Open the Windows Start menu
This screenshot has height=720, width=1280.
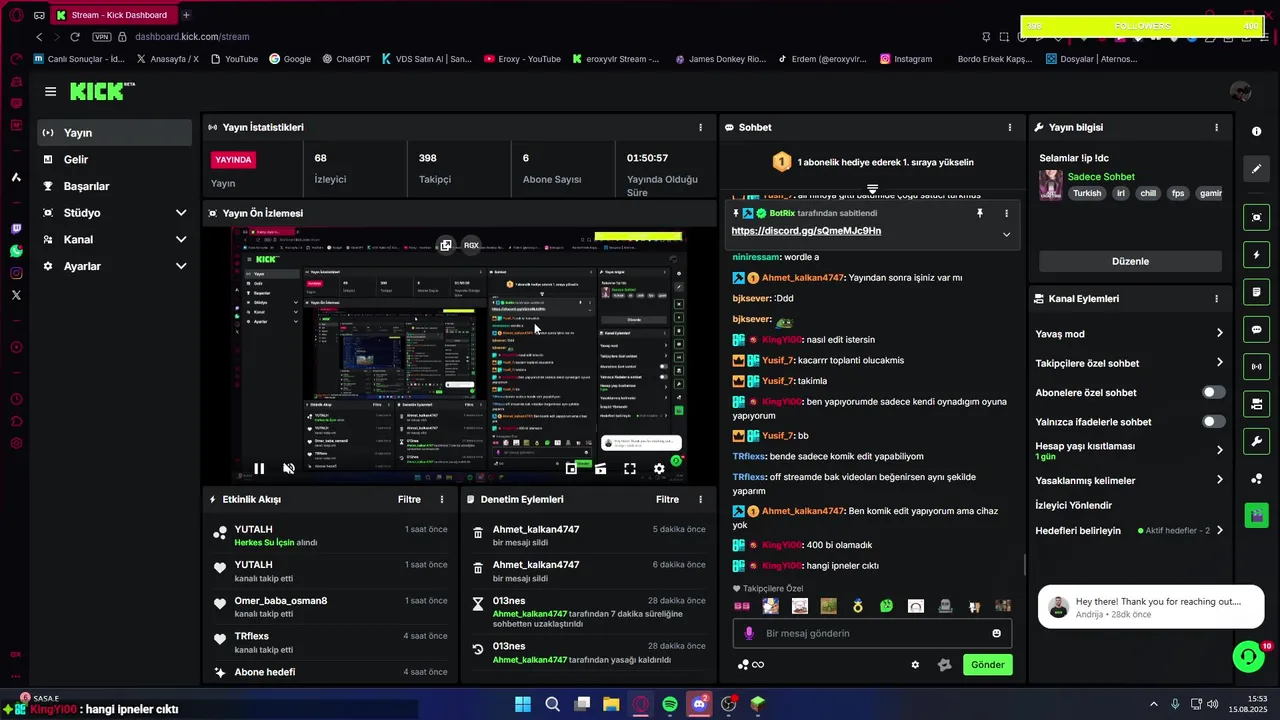(522, 704)
